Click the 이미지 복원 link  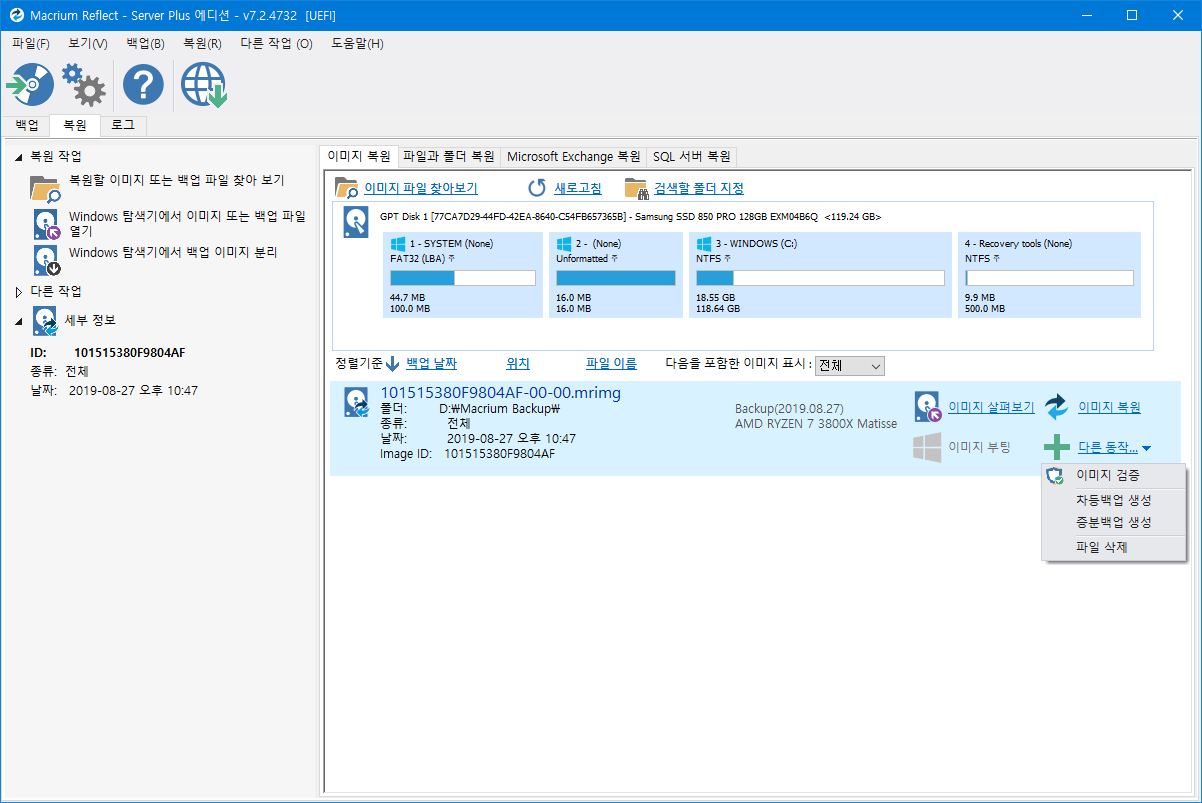tap(1109, 407)
